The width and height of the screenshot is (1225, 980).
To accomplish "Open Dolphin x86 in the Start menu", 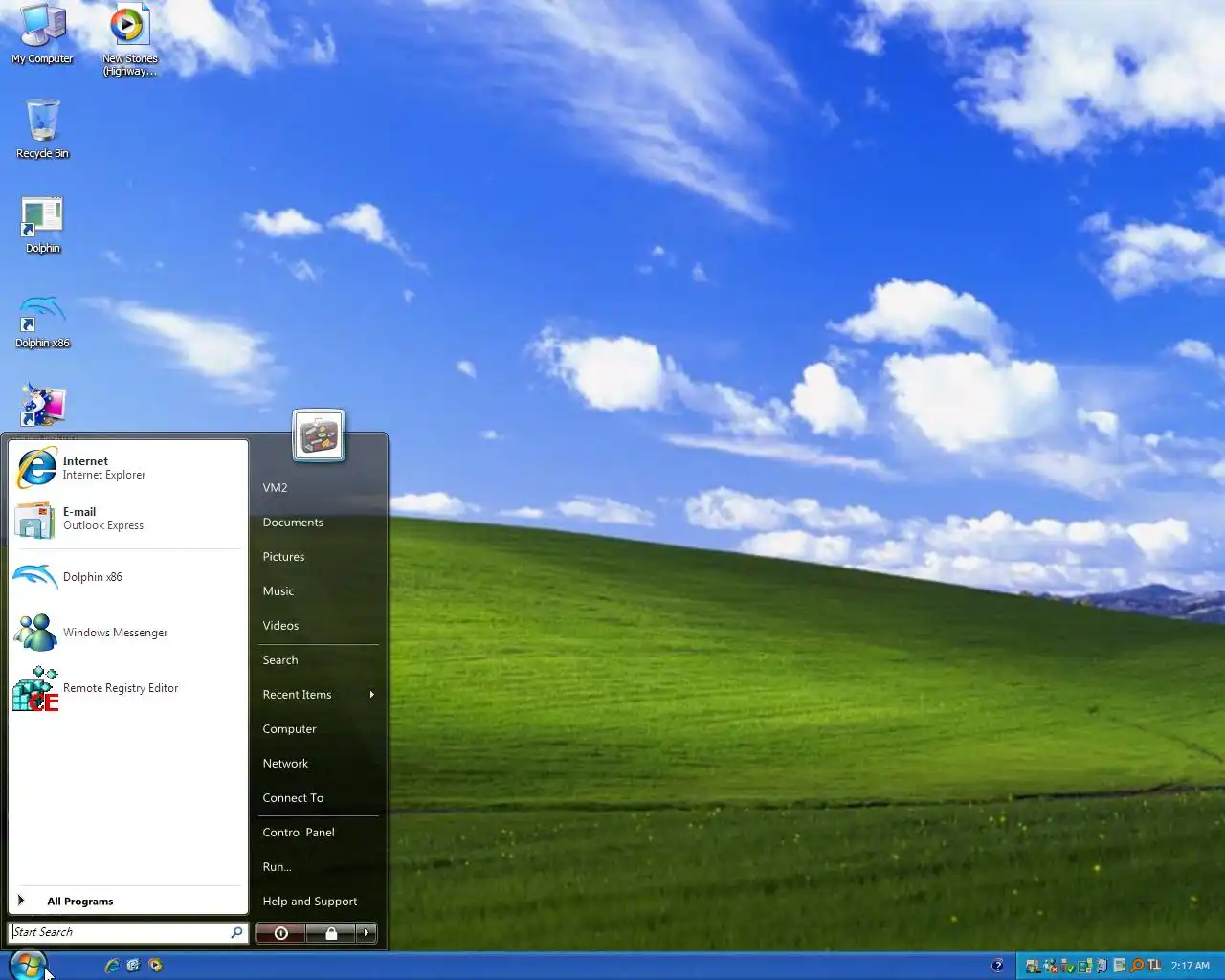I will point(128,577).
